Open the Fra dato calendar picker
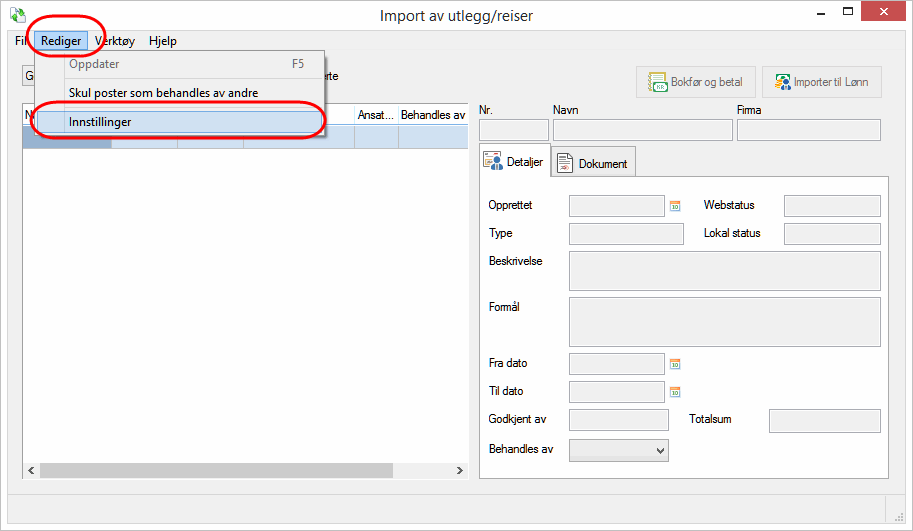The image size is (913, 531). click(675, 364)
